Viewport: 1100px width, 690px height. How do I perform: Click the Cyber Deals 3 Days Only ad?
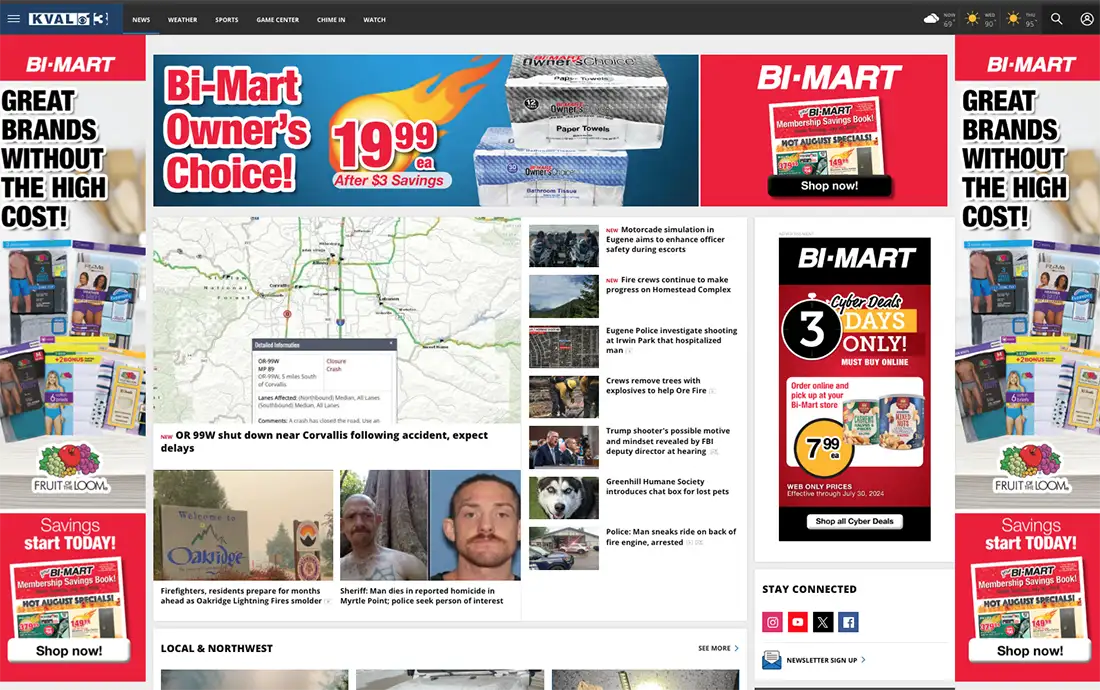854,389
